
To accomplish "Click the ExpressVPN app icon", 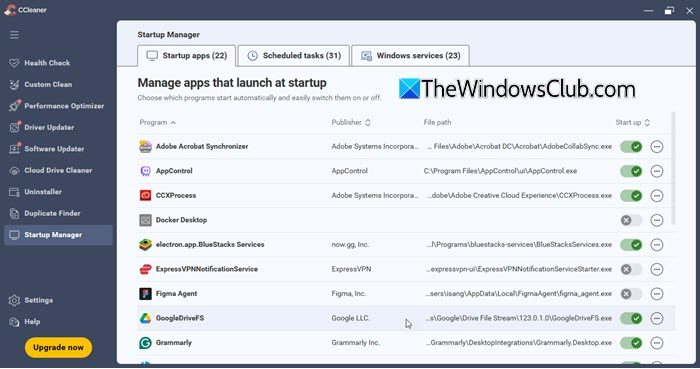I will [145, 269].
